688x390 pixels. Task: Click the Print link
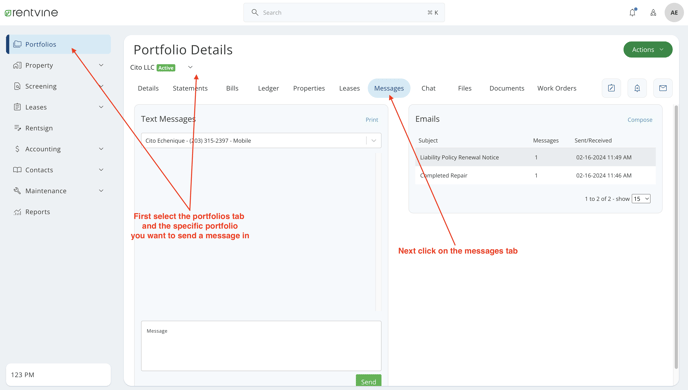tap(372, 120)
